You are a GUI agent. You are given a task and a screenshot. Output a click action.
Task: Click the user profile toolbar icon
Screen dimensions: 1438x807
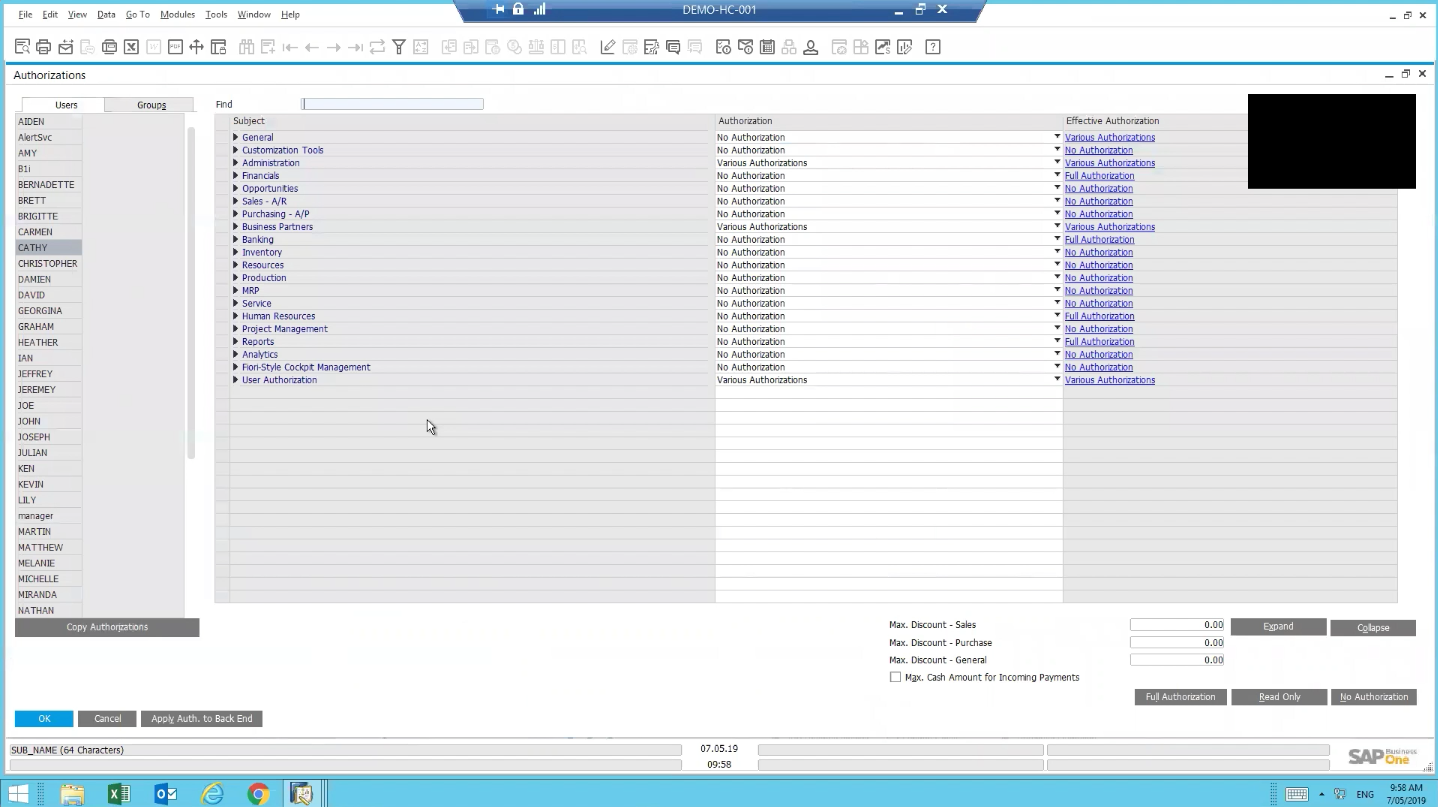click(x=811, y=47)
